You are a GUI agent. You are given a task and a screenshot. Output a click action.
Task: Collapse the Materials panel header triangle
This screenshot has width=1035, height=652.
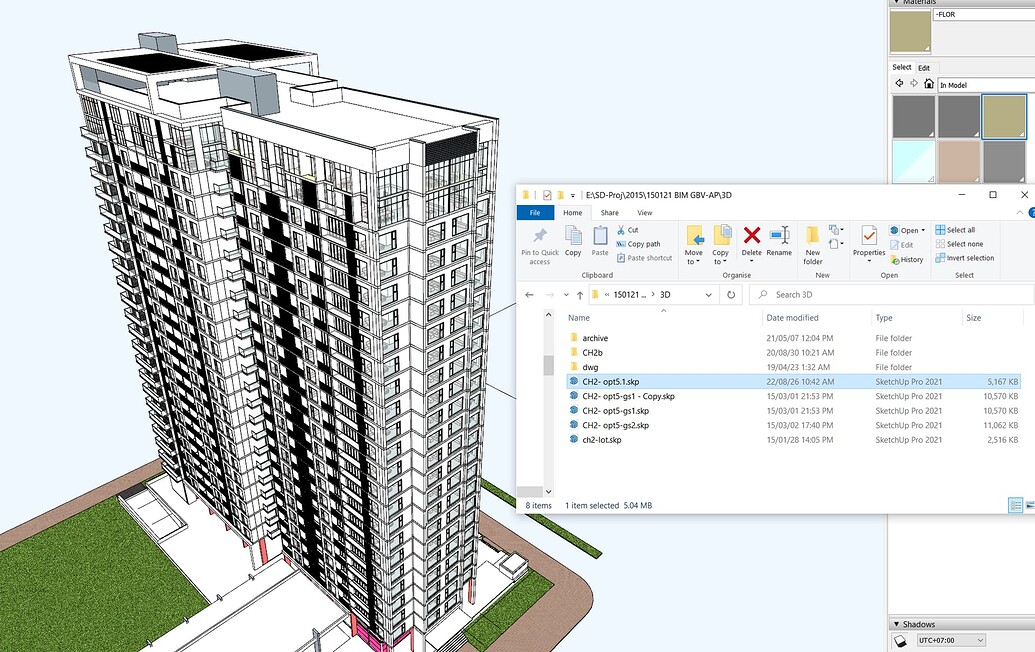pyautogui.click(x=896, y=4)
